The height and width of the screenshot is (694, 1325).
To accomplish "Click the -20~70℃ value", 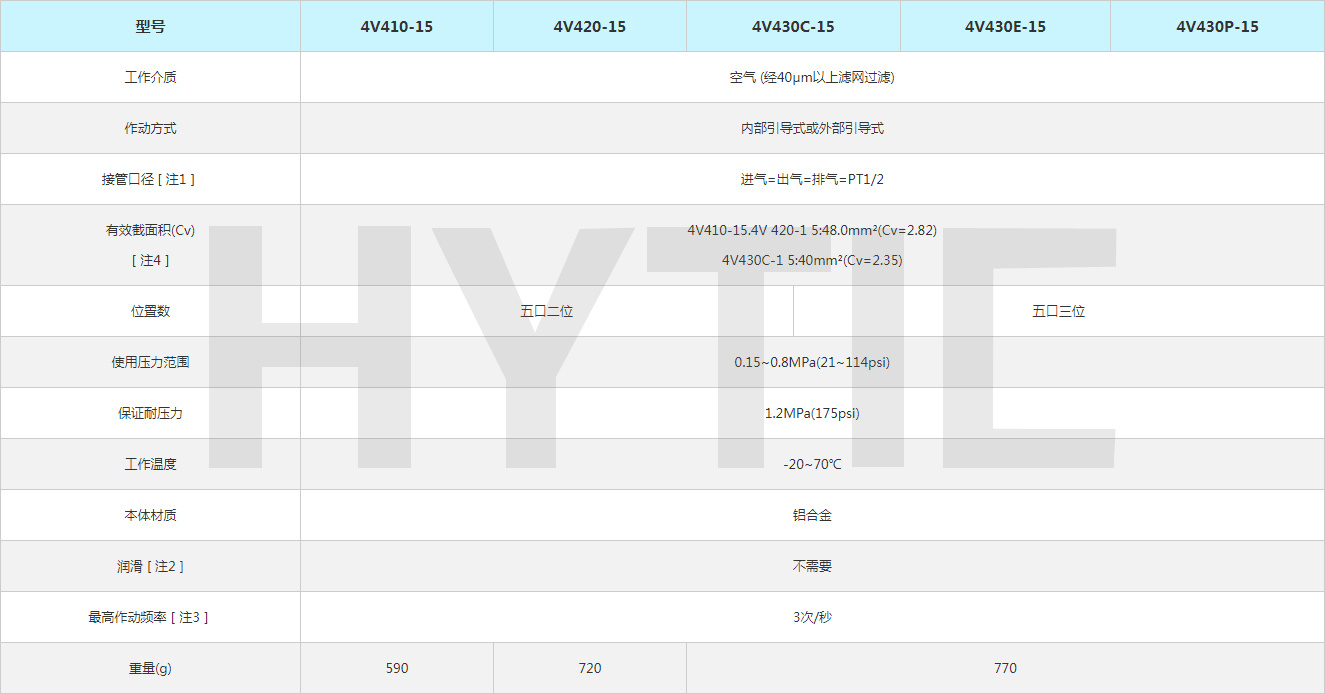I will click(x=812, y=464).
